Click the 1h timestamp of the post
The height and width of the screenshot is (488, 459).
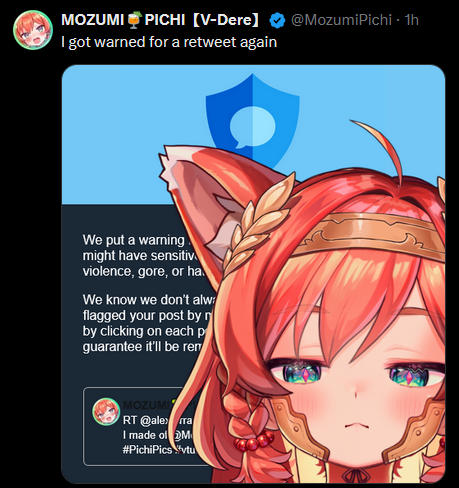411,20
